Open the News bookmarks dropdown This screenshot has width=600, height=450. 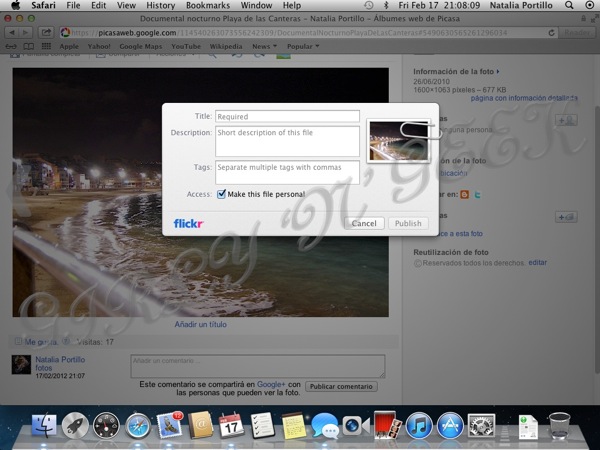tap(264, 46)
